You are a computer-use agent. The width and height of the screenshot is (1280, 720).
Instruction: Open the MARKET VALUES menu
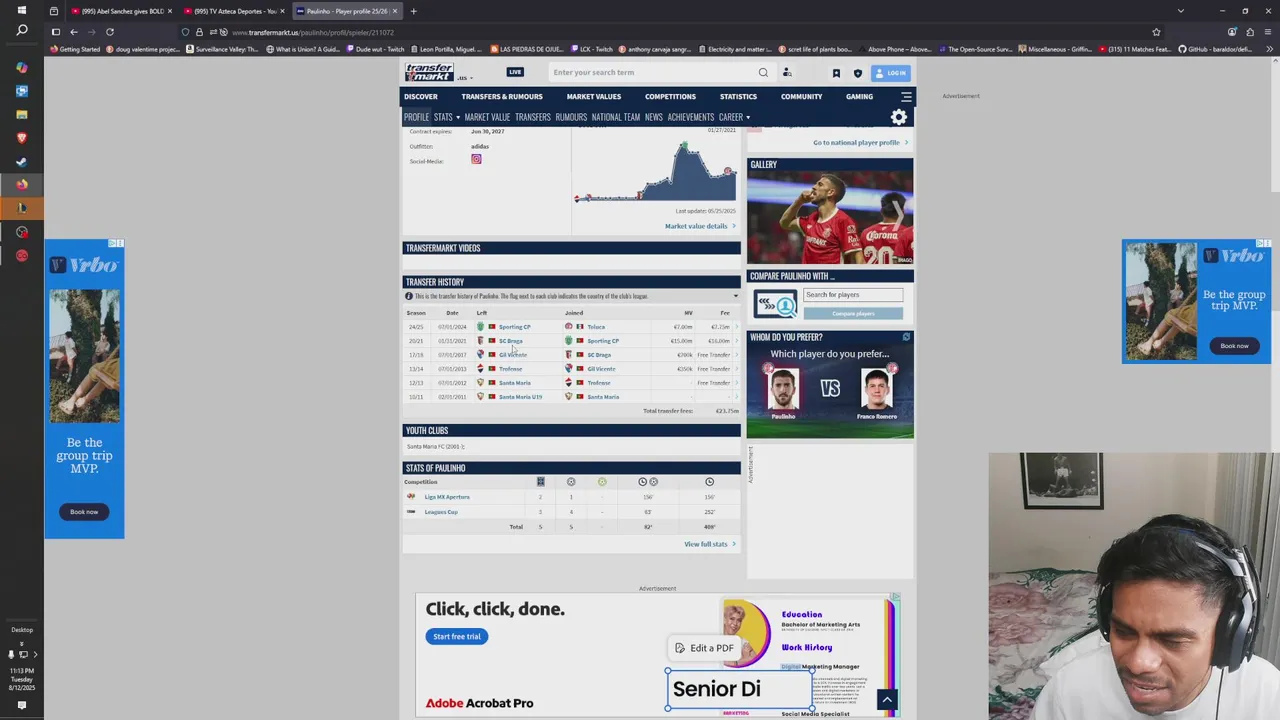(594, 97)
